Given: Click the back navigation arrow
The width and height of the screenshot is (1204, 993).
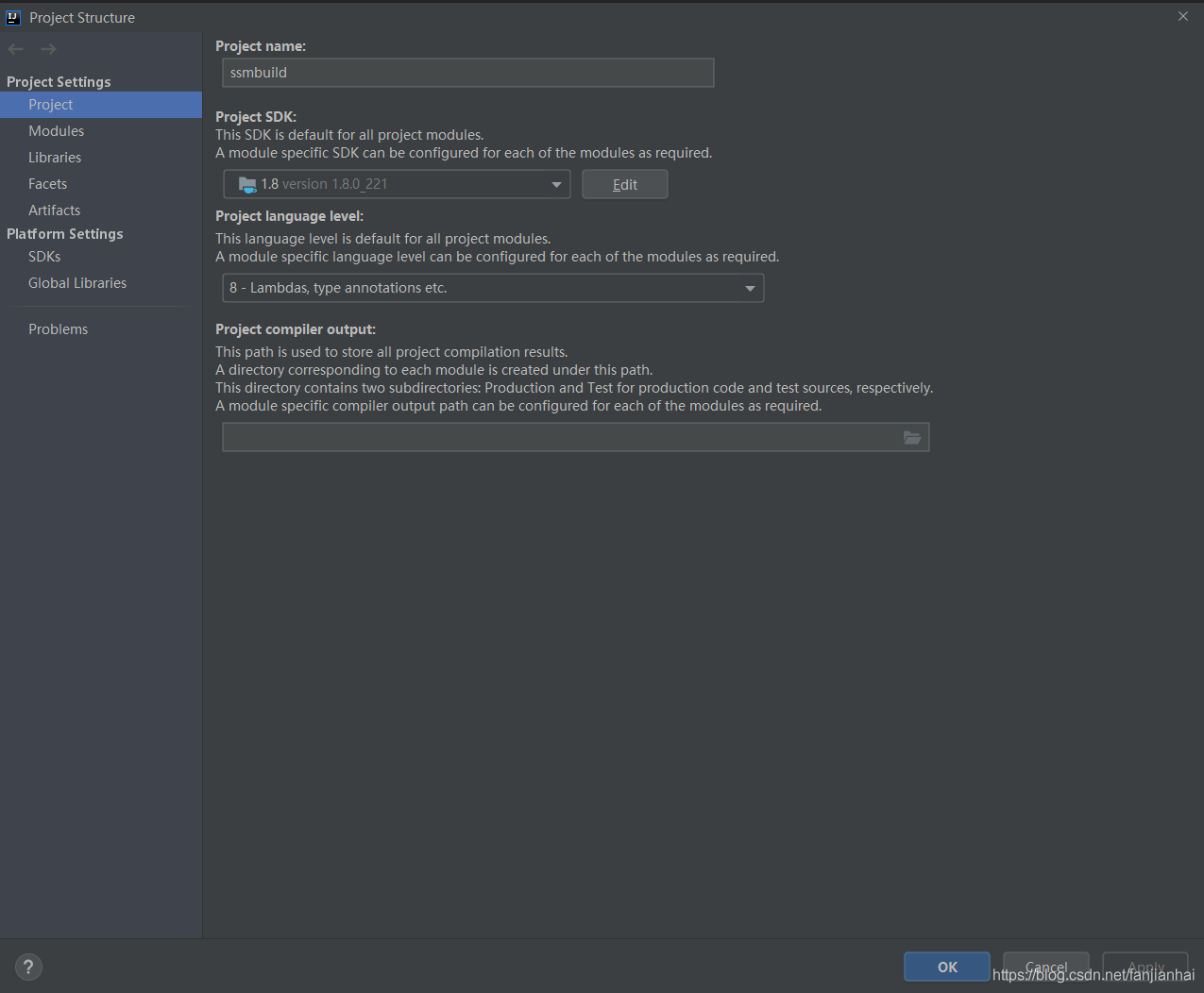Looking at the screenshot, I should (15, 49).
